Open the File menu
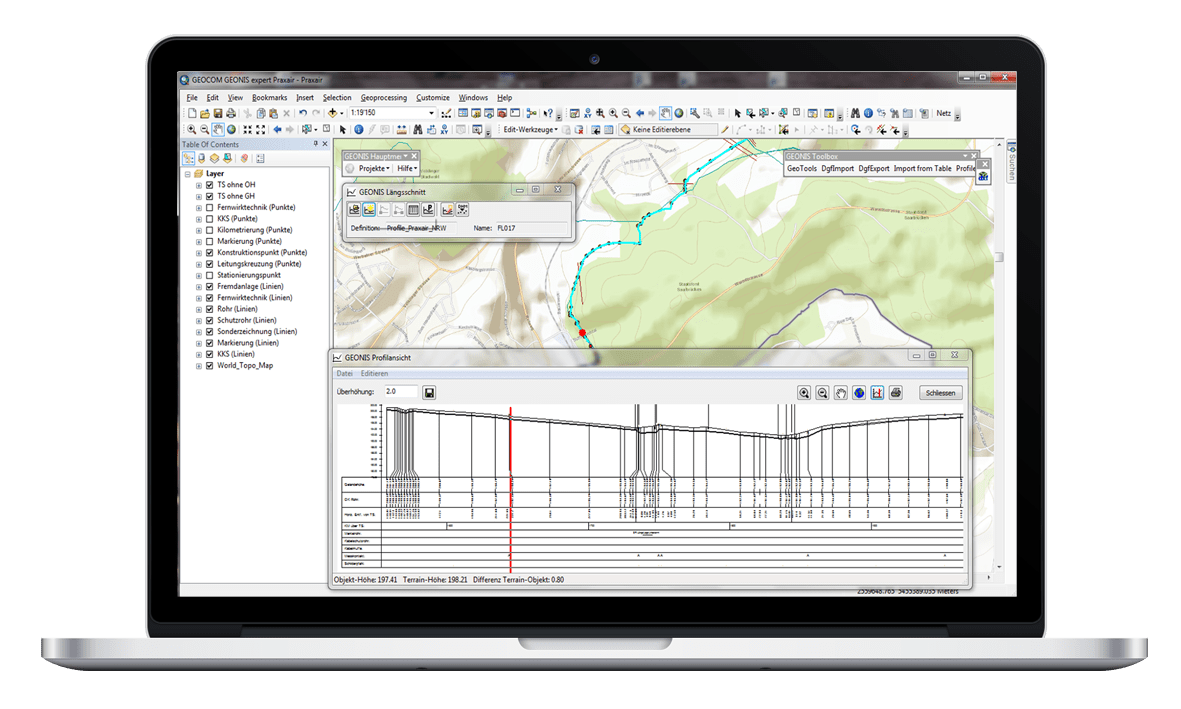This screenshot has width=1181, height=709. [x=192, y=97]
